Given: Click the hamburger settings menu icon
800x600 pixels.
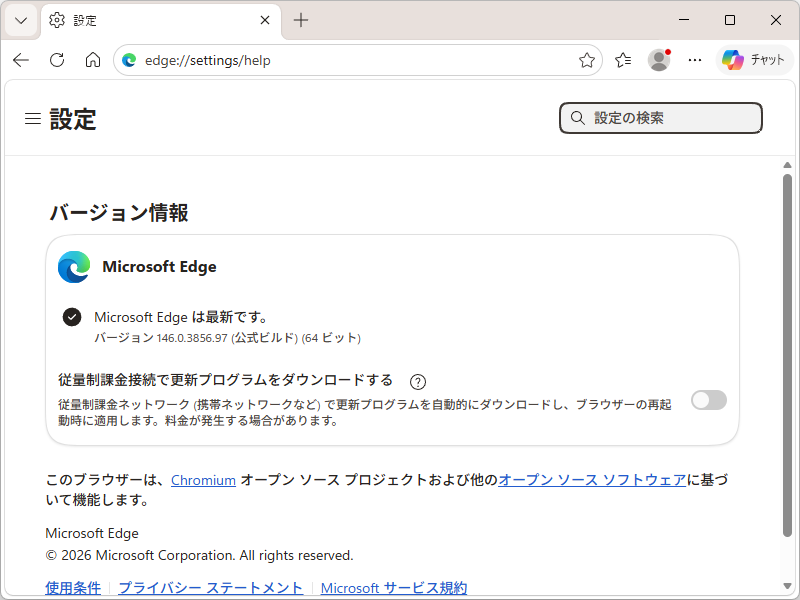Looking at the screenshot, I should (x=32, y=117).
